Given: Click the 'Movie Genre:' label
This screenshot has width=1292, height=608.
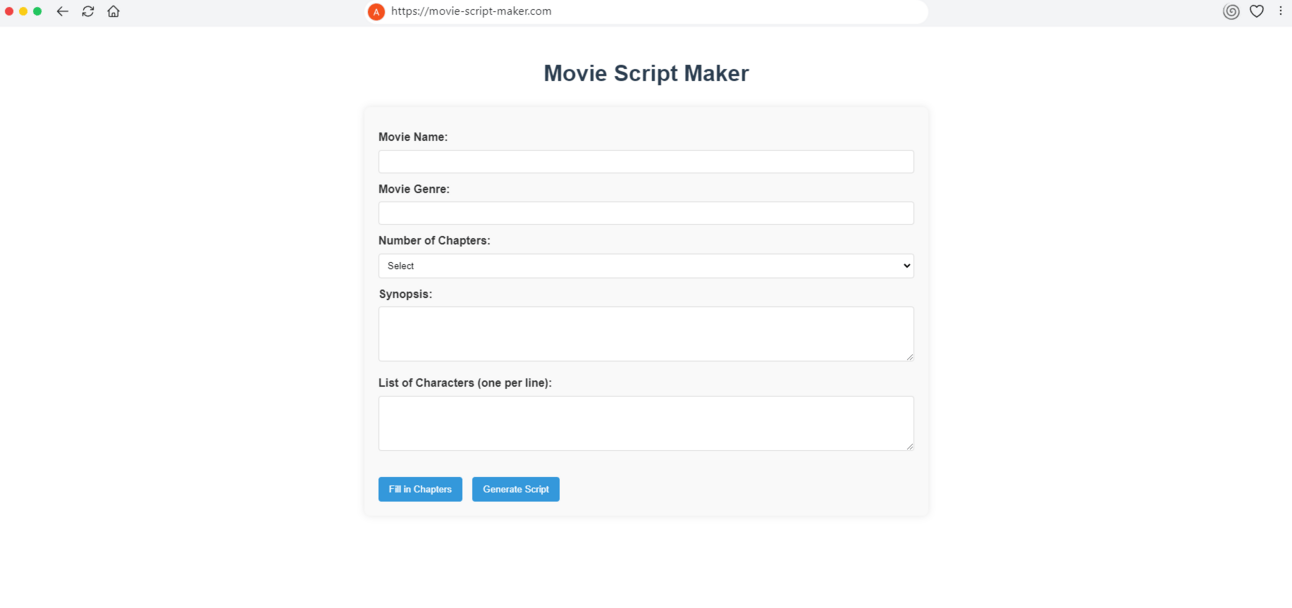Looking at the screenshot, I should (414, 189).
